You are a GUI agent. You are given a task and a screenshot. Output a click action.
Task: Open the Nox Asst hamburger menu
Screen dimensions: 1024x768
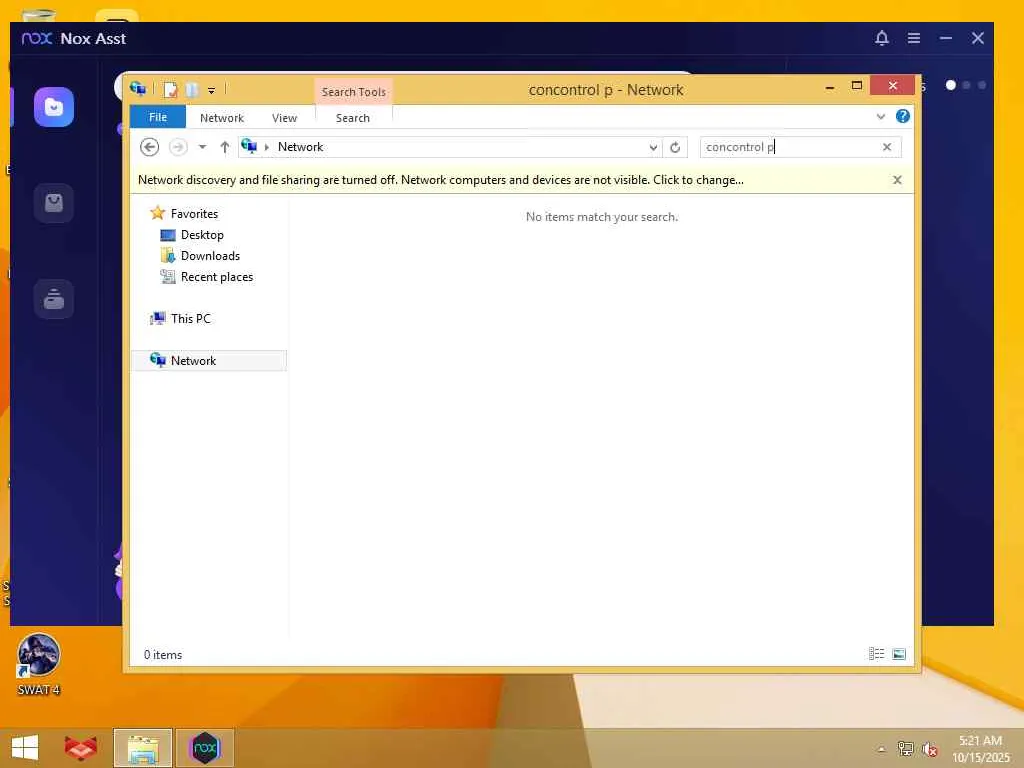[914, 39]
